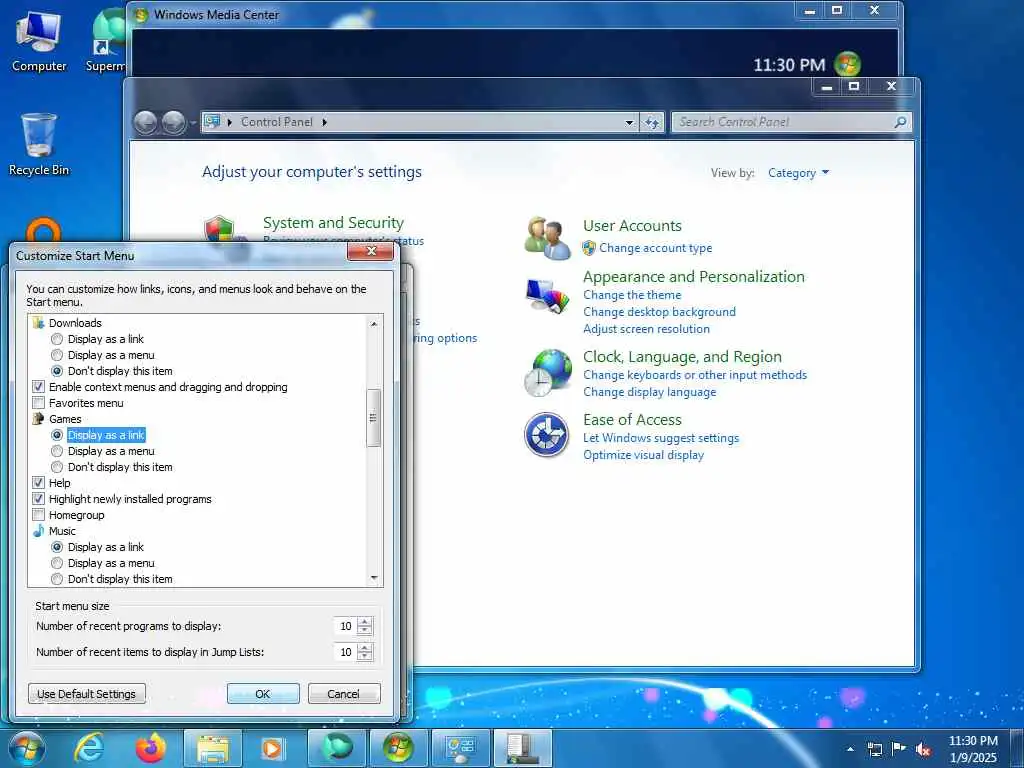The width and height of the screenshot is (1024, 768).
Task: Open Windows Media Player taskbar icon
Action: coord(273,748)
